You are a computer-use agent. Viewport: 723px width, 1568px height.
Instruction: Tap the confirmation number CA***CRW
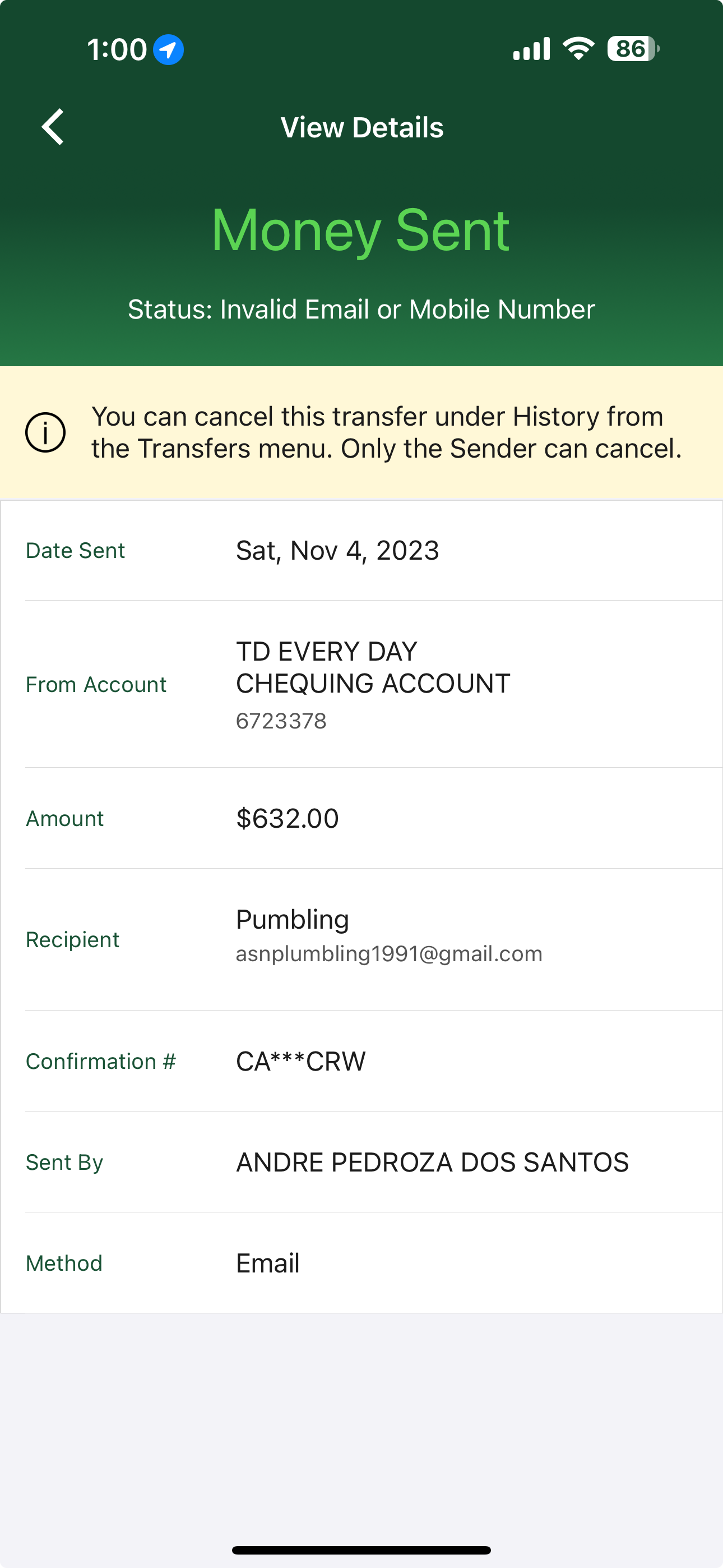300,1061
